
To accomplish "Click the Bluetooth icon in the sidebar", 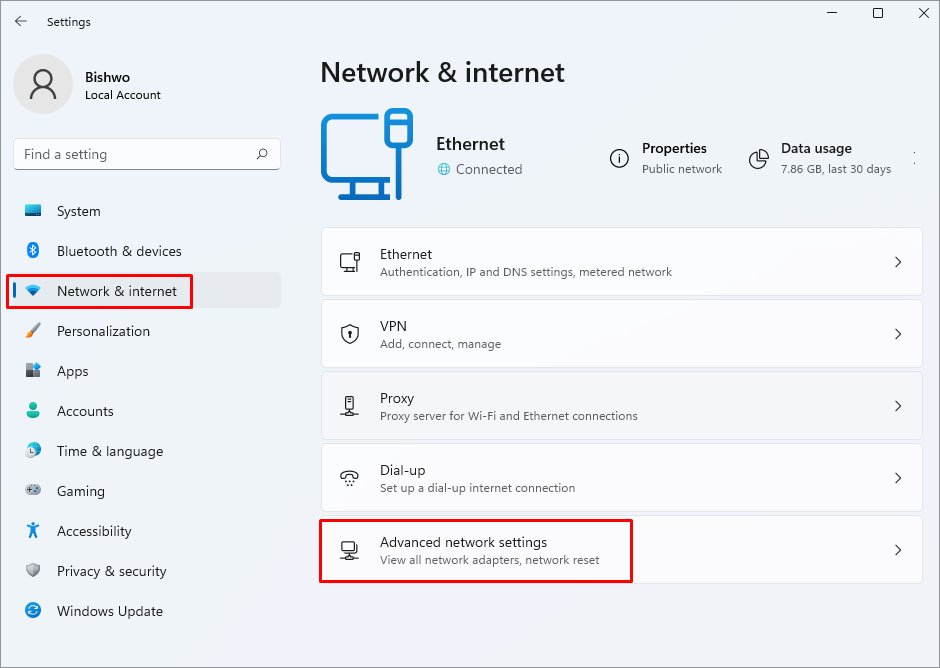I will [x=33, y=251].
